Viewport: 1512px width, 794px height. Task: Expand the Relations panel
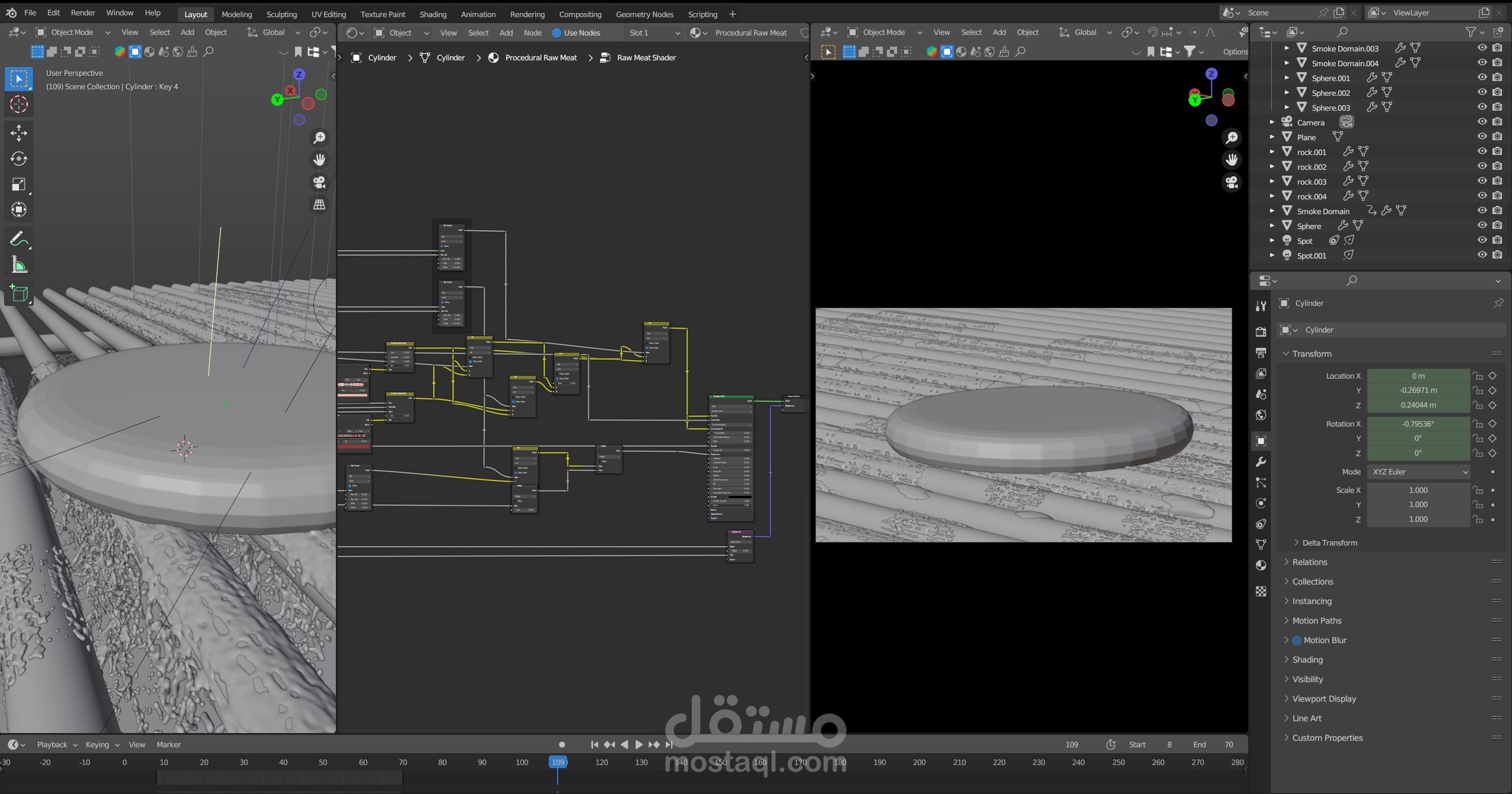click(x=1309, y=562)
